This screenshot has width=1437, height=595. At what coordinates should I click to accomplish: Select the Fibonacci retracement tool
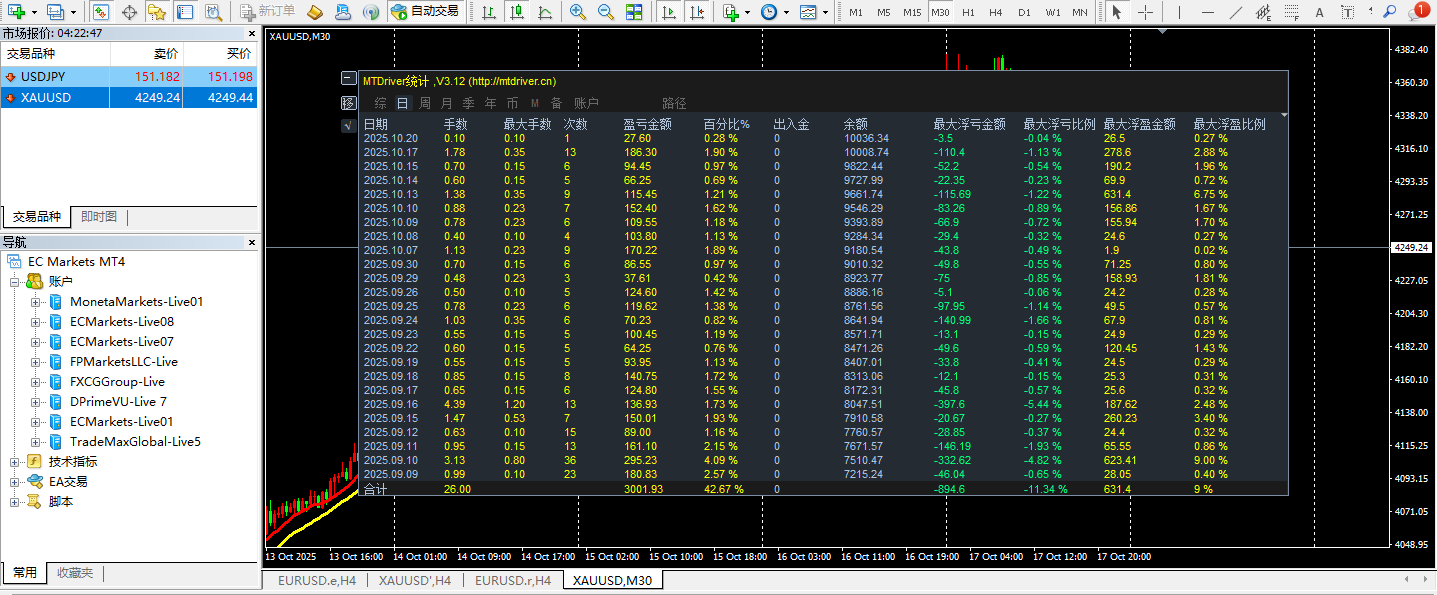[x=1291, y=12]
